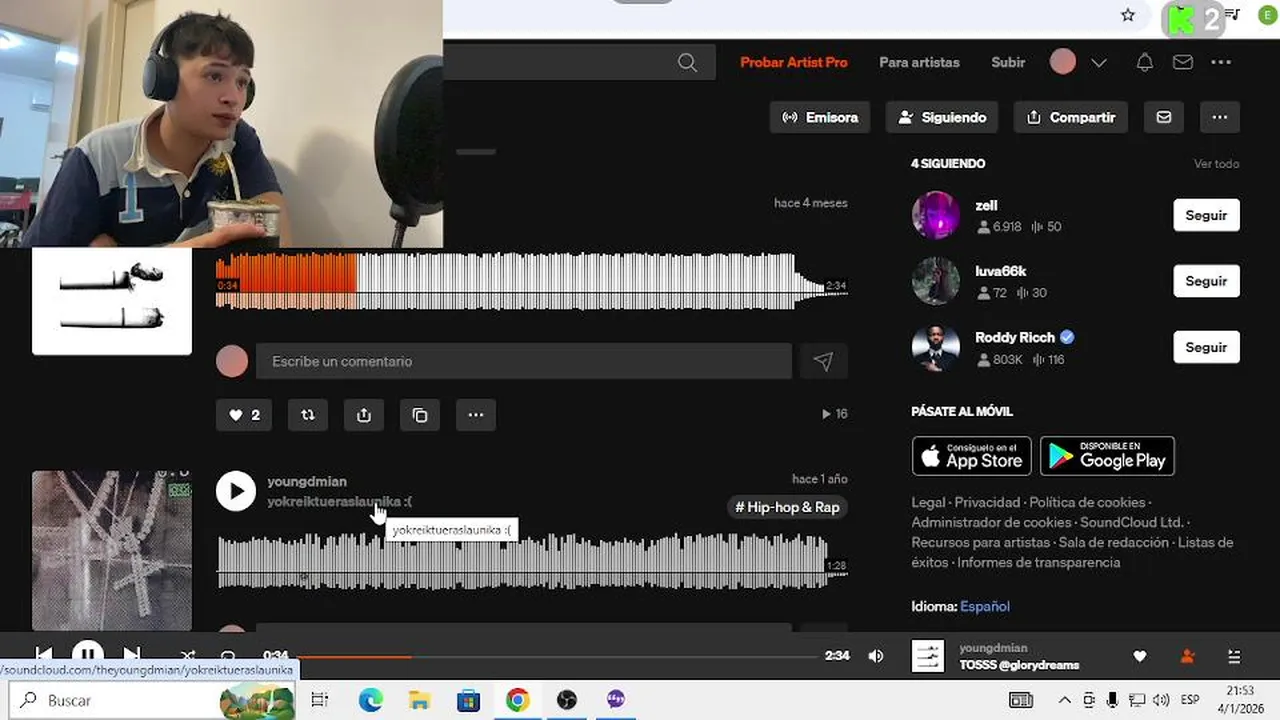Seek in yokreiktueraslaunika waveform
Viewport: 1280px width, 720px height.
point(532,562)
